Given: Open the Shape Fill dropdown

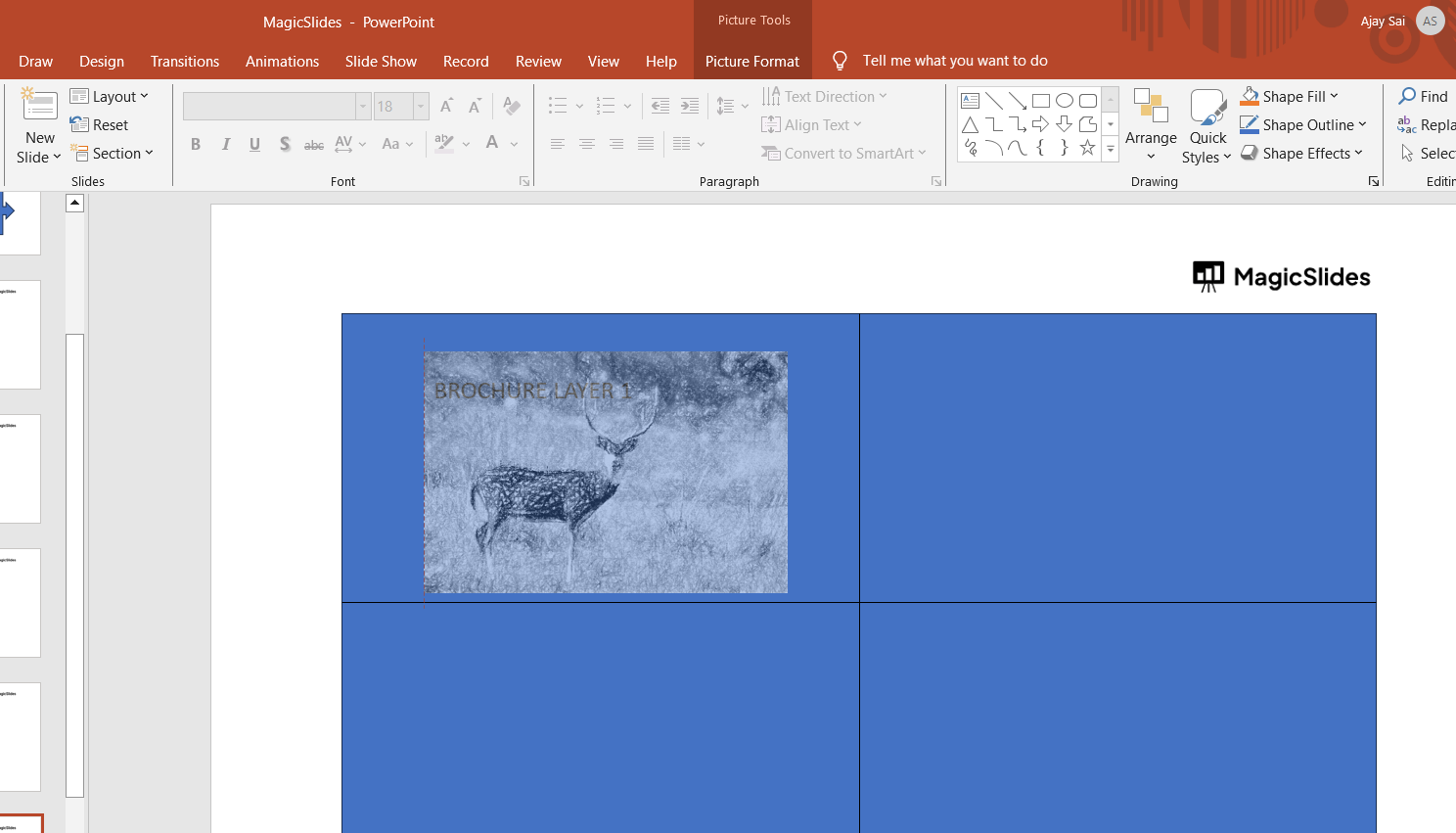Looking at the screenshot, I should (x=1290, y=96).
